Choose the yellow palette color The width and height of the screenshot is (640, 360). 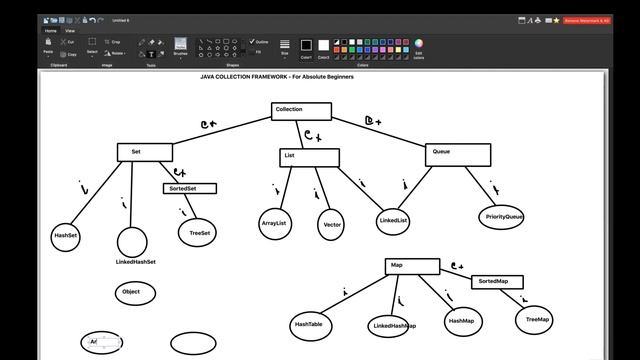pos(398,50)
